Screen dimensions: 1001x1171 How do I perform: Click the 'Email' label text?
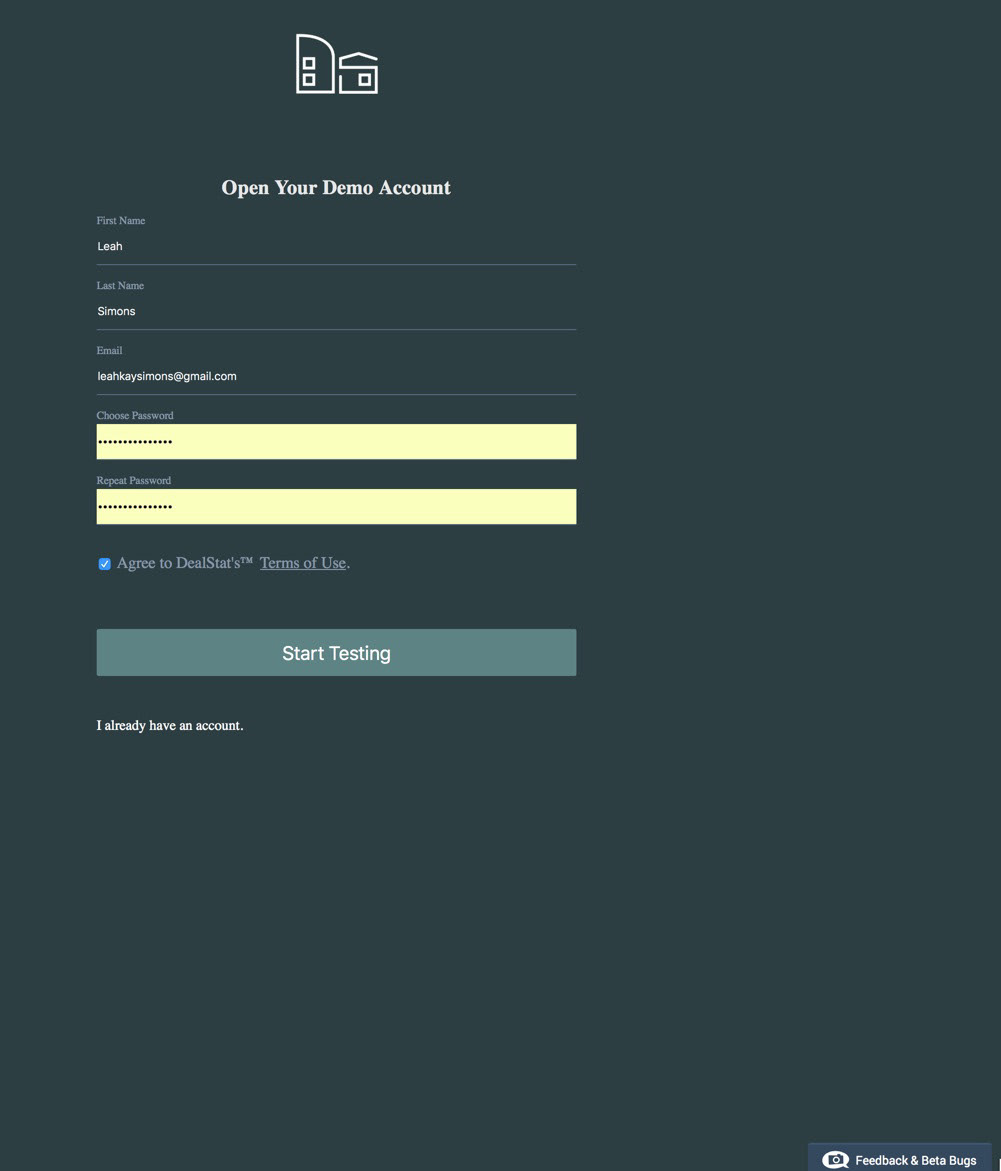click(x=109, y=350)
